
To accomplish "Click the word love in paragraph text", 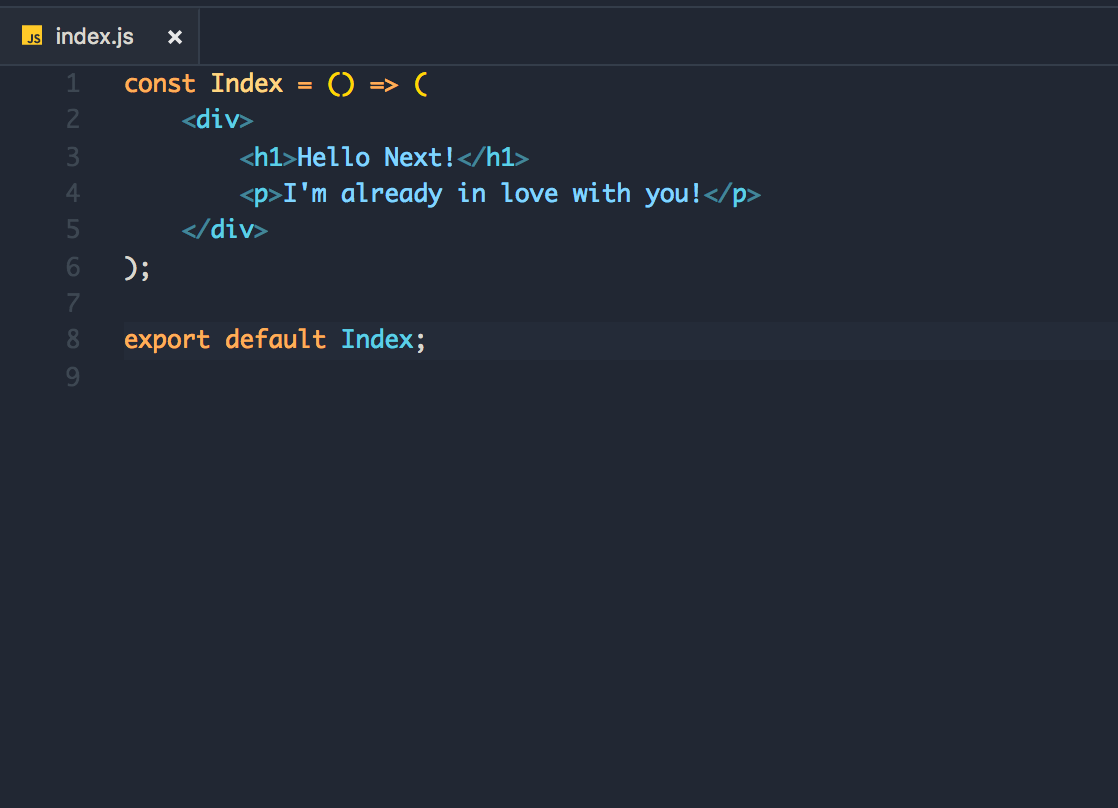I will click(530, 193).
